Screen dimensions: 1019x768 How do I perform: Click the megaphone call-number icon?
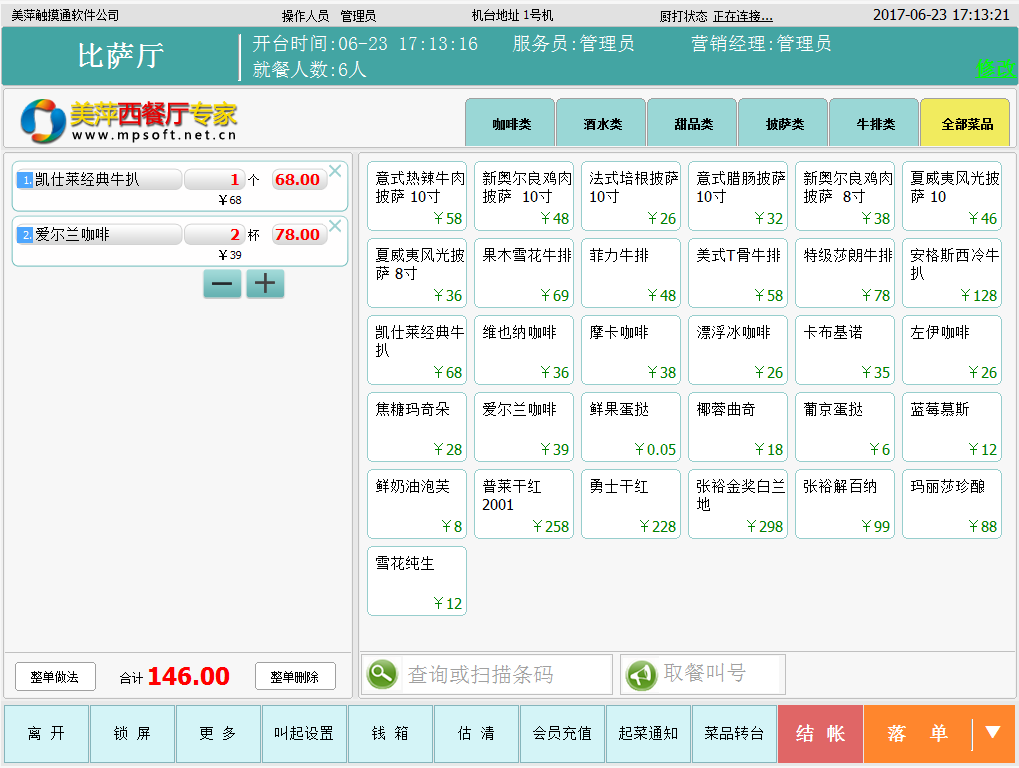tap(641, 675)
